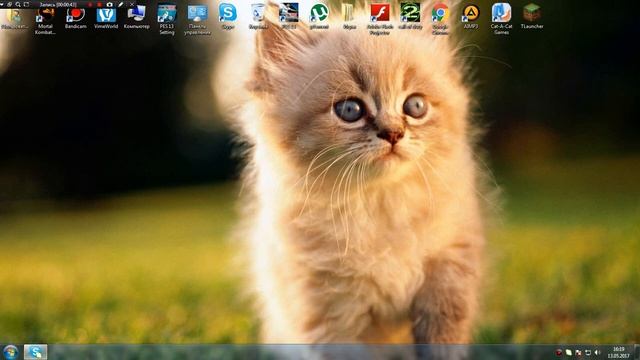
Task: Open the uTorrent desktop shortcut
Action: [x=319, y=16]
